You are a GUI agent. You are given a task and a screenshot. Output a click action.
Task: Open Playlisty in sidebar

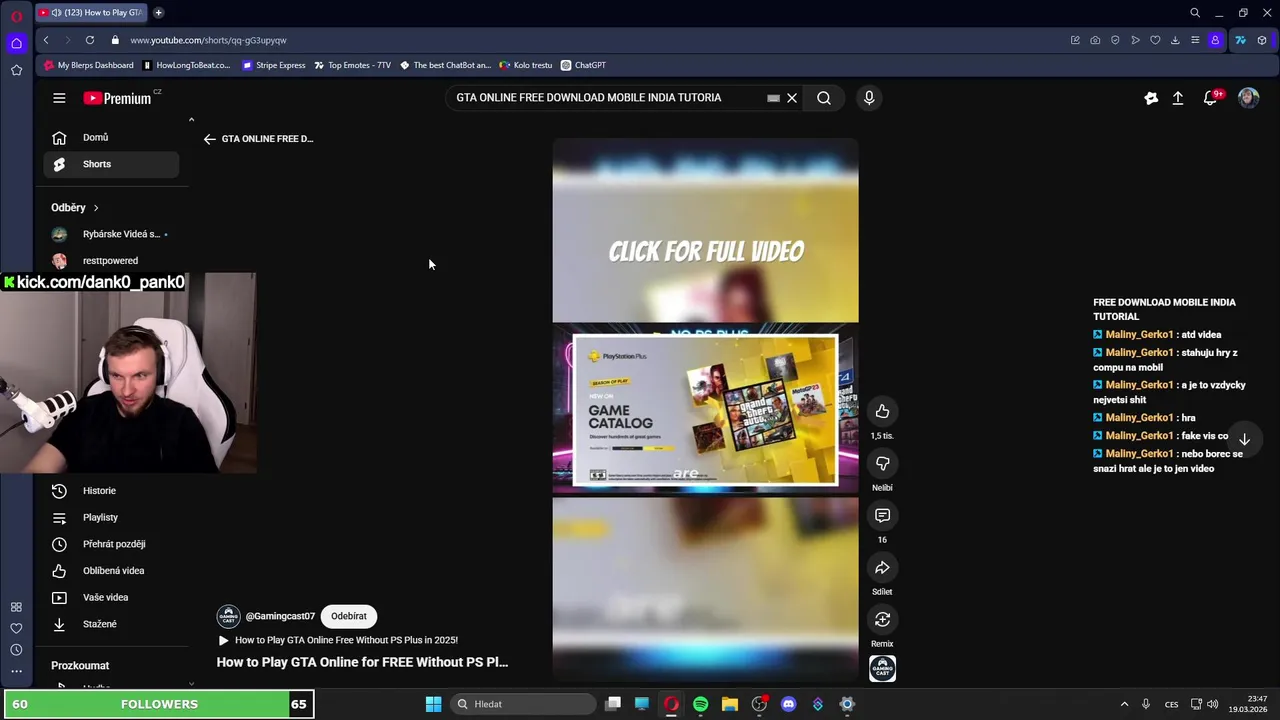[111, 517]
